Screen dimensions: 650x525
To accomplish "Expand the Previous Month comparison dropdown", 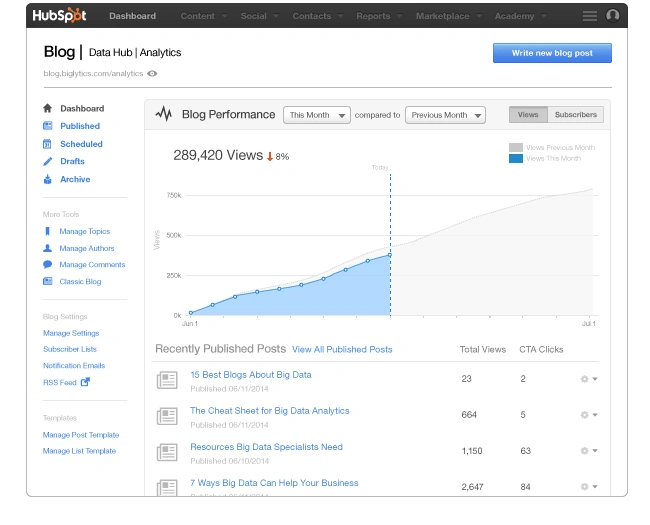I will coord(445,115).
